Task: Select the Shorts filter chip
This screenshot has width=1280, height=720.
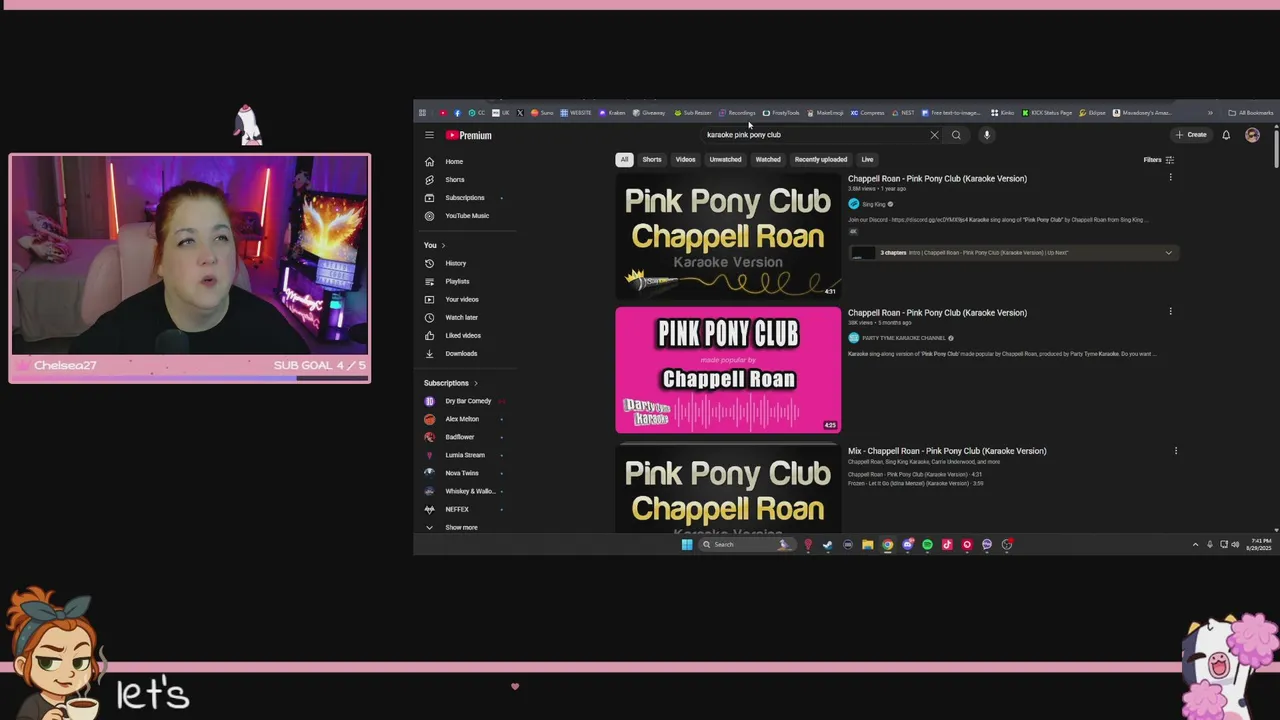Action: point(652,159)
